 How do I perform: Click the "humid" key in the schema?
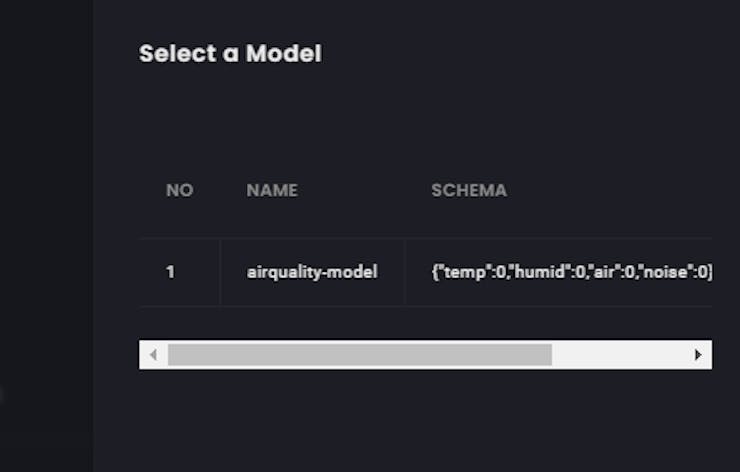pos(524,271)
